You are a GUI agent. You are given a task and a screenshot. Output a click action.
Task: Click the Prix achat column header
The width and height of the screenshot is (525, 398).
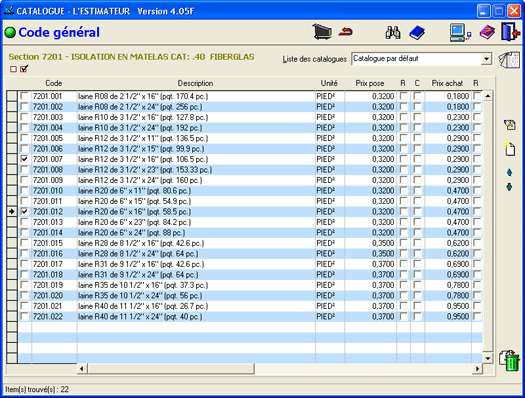click(447, 83)
